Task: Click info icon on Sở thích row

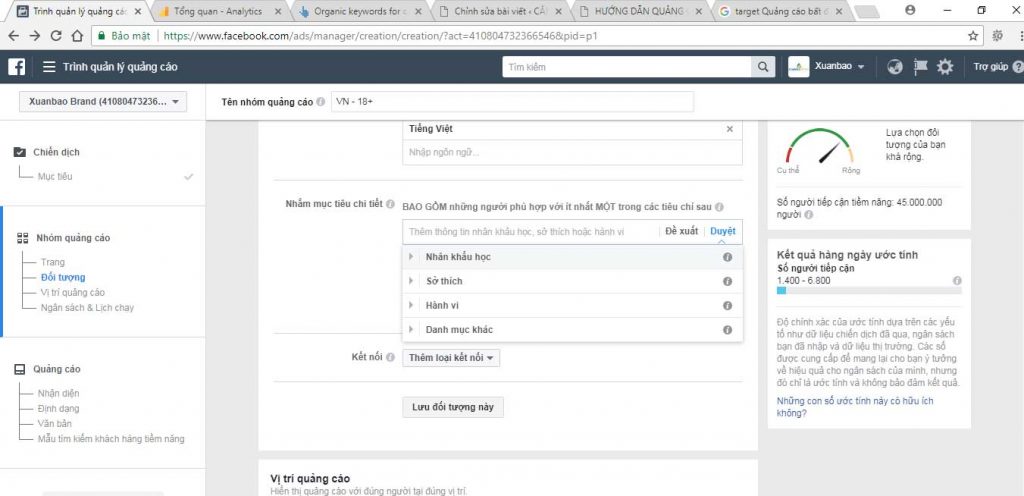Action: [x=727, y=281]
